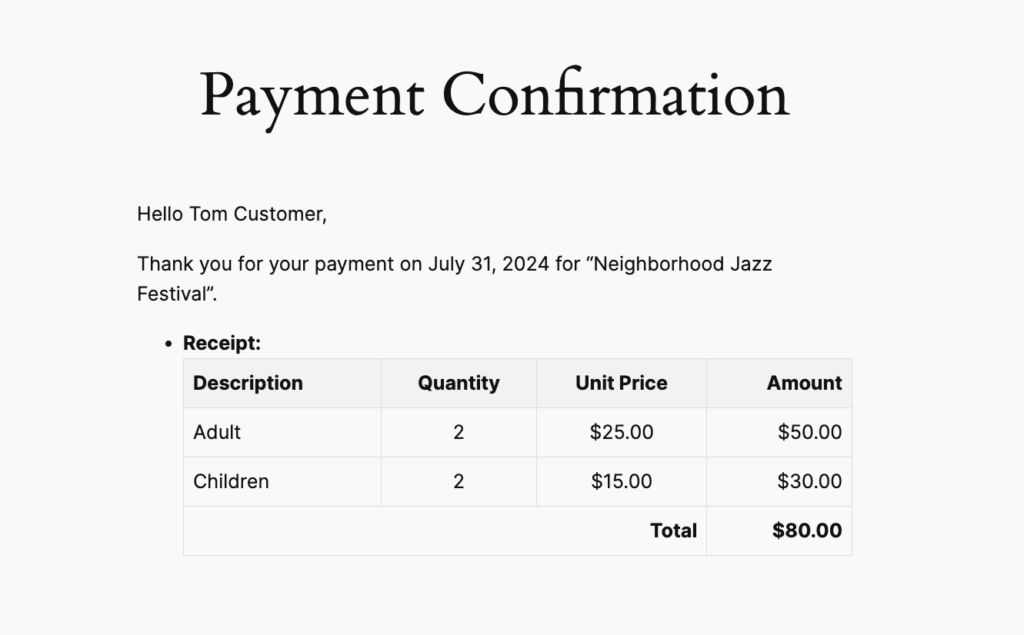Click the $30.00 amount cell
The width and height of the screenshot is (1024, 635).
809,481
